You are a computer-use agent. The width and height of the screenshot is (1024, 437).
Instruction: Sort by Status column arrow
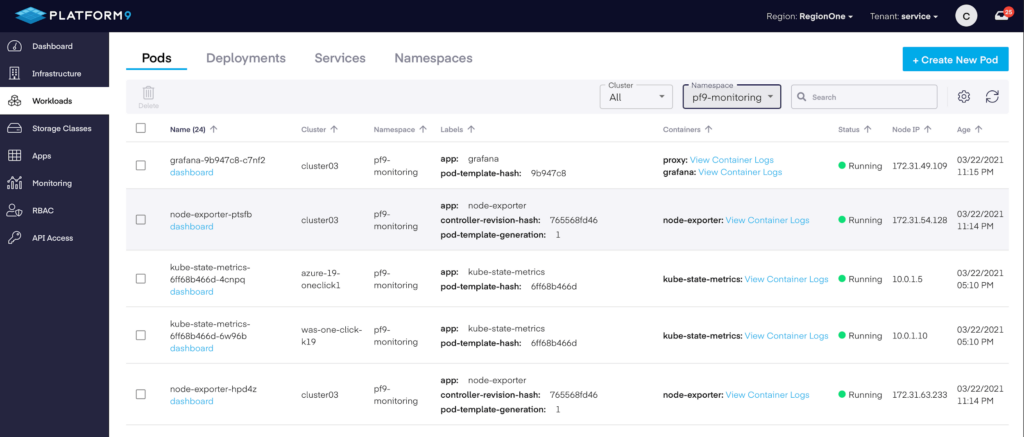[x=867, y=129]
